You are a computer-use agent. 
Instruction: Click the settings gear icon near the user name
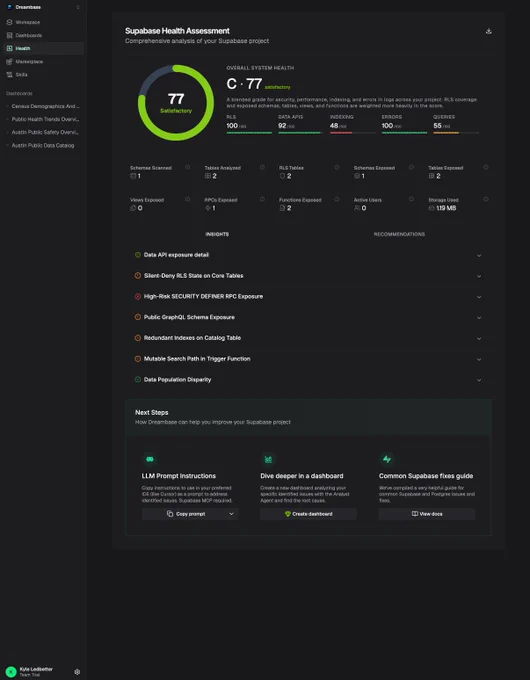point(77,672)
